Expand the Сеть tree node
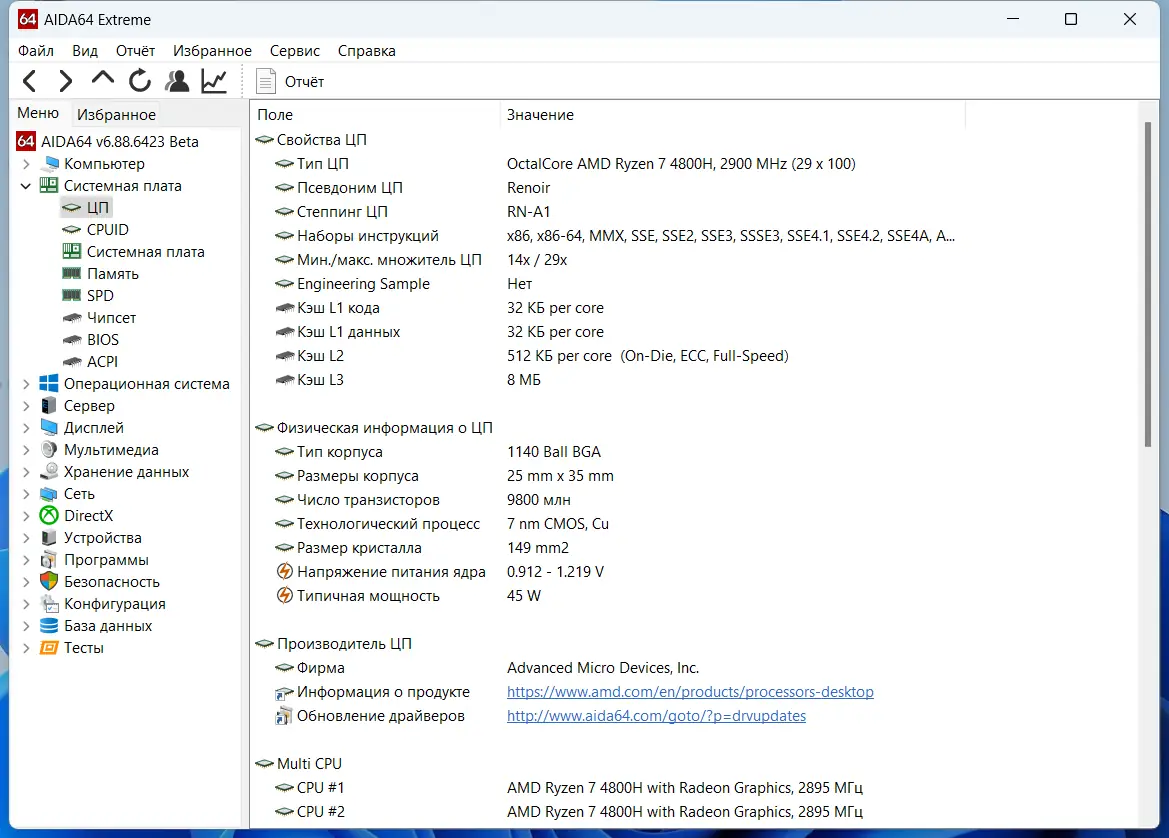The height and width of the screenshot is (838, 1169). click(x=26, y=494)
